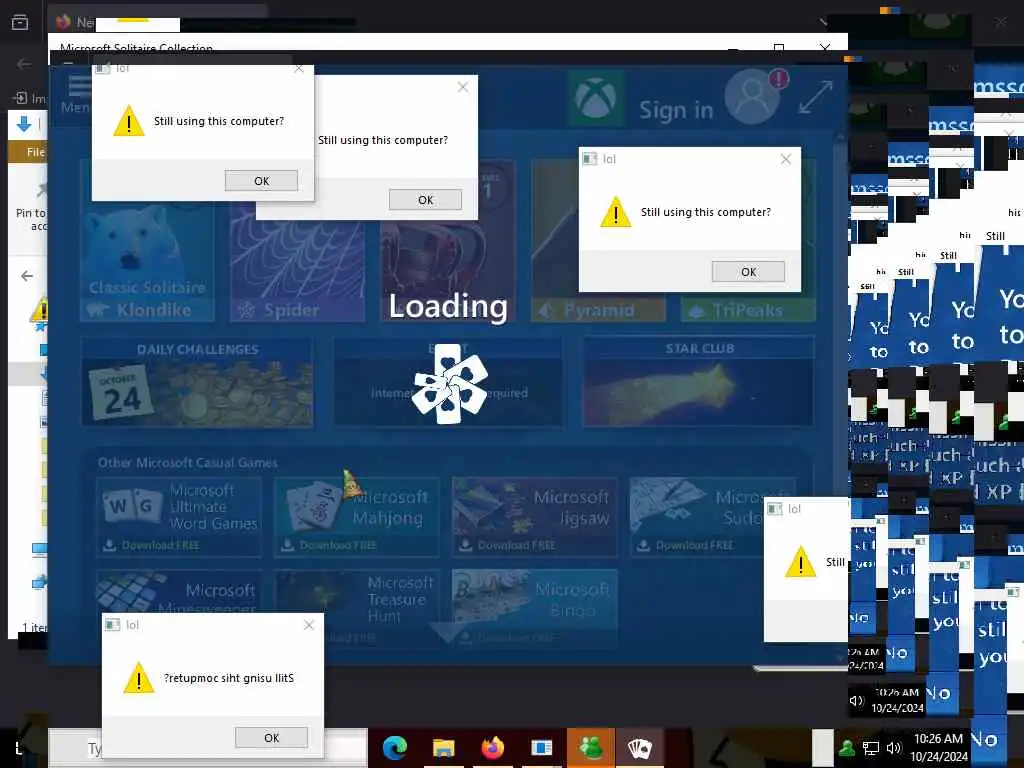Image resolution: width=1024 pixels, height=768 pixels.
Task: Select Microsoft Minesweeper tile
Action: (179, 592)
